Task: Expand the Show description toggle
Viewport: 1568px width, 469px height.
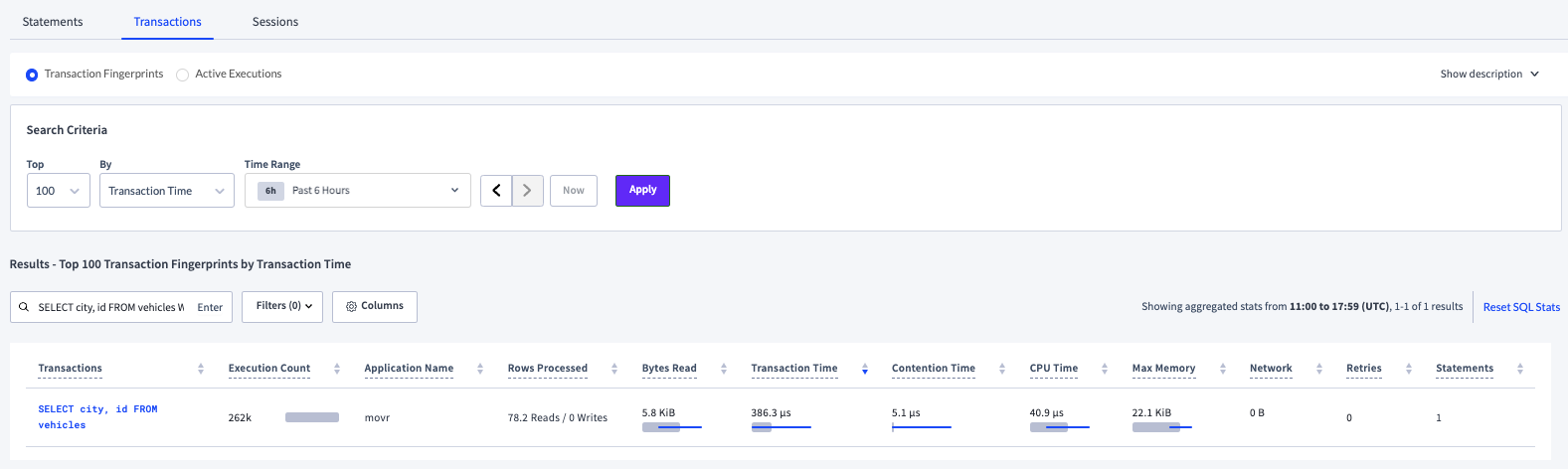Action: pyautogui.click(x=1489, y=75)
